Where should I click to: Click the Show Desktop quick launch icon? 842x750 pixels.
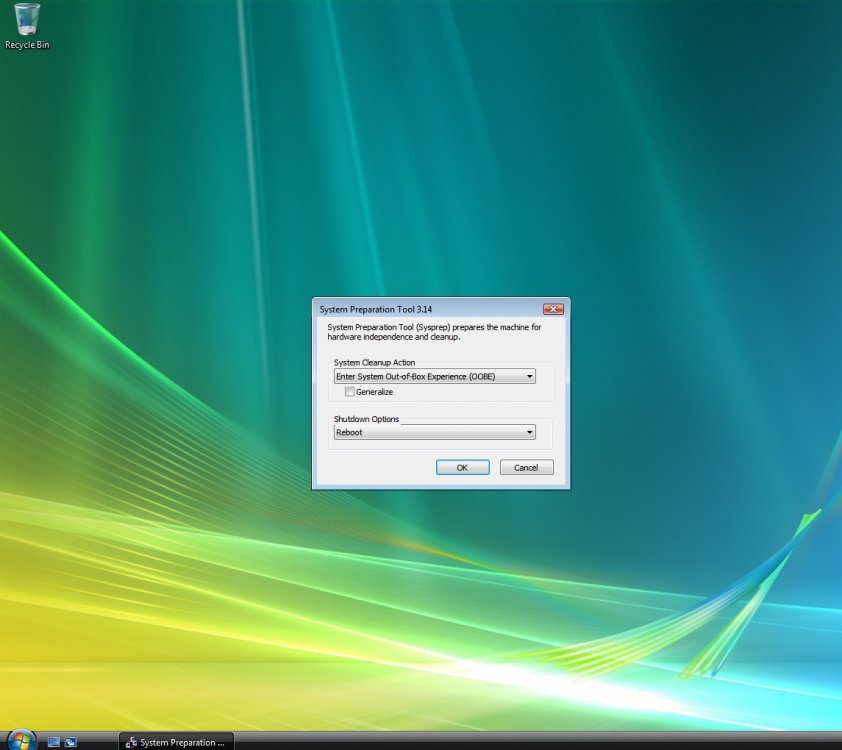(x=53, y=742)
